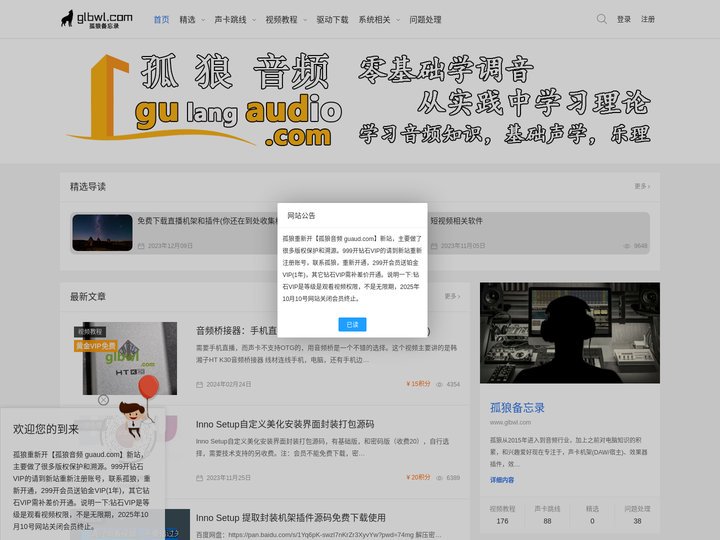Click the views eye icon beside 9648
720x540 pixels.
[626, 246]
